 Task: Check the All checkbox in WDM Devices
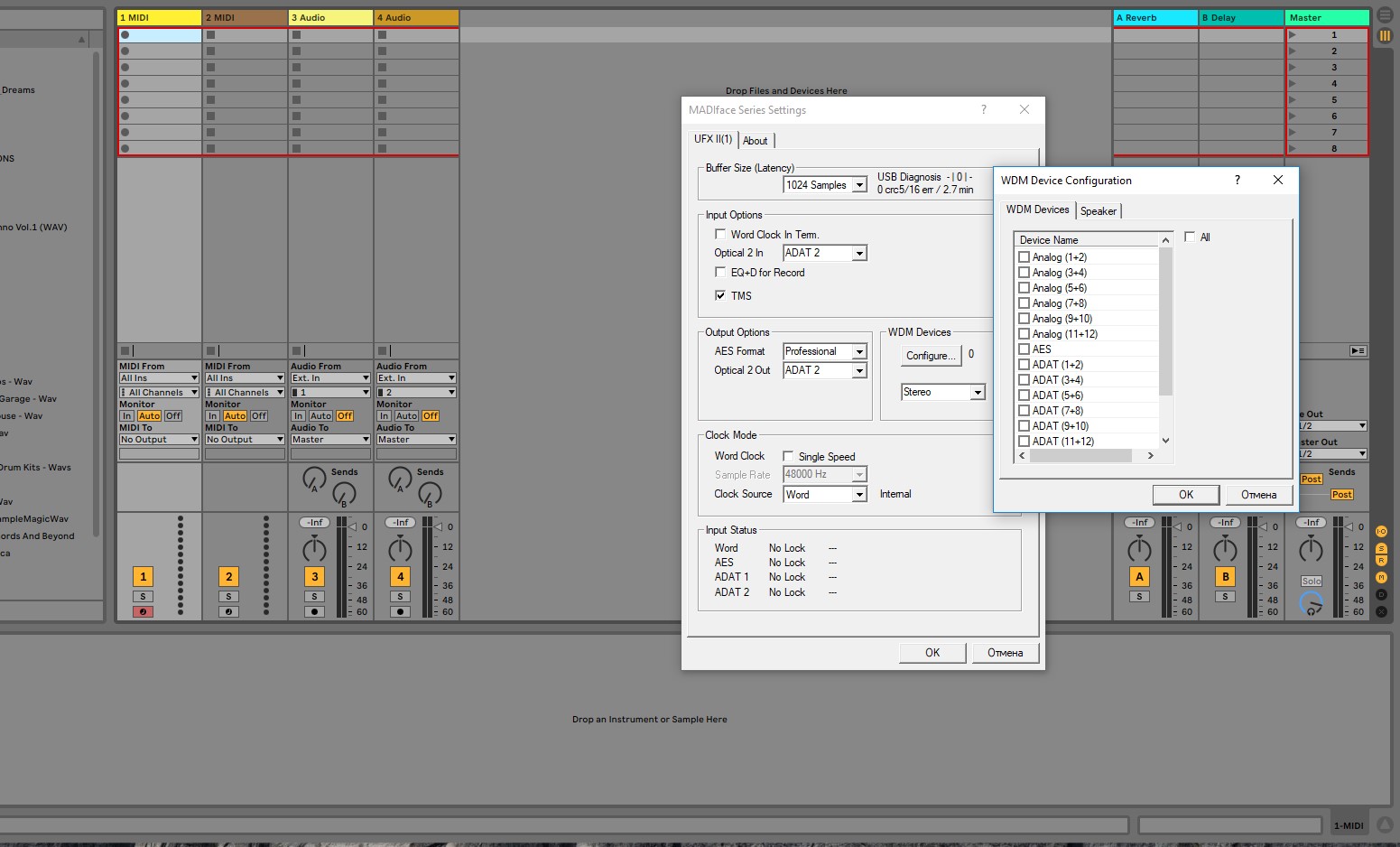tap(1190, 237)
